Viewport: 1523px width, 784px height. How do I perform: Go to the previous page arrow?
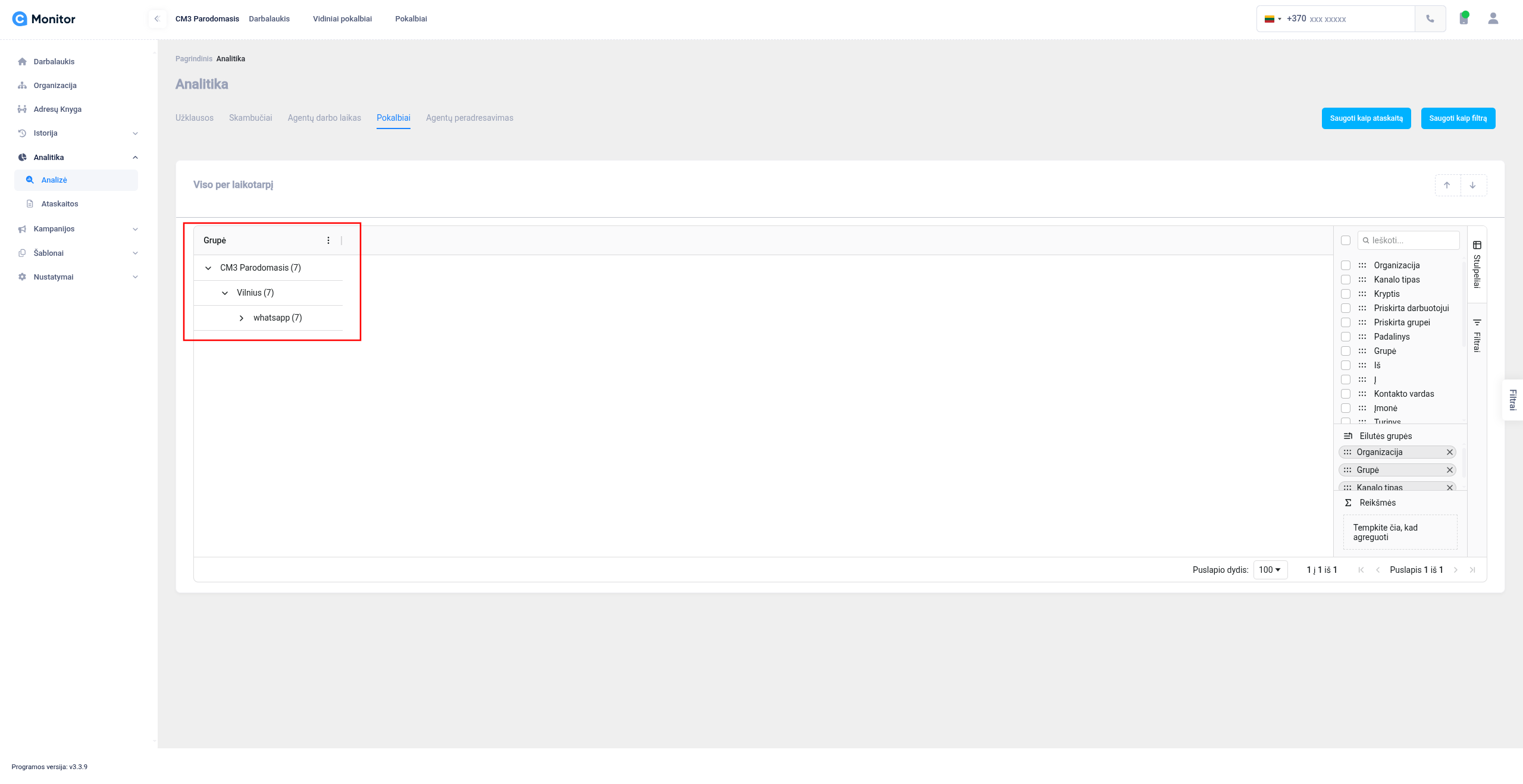pyautogui.click(x=1378, y=570)
